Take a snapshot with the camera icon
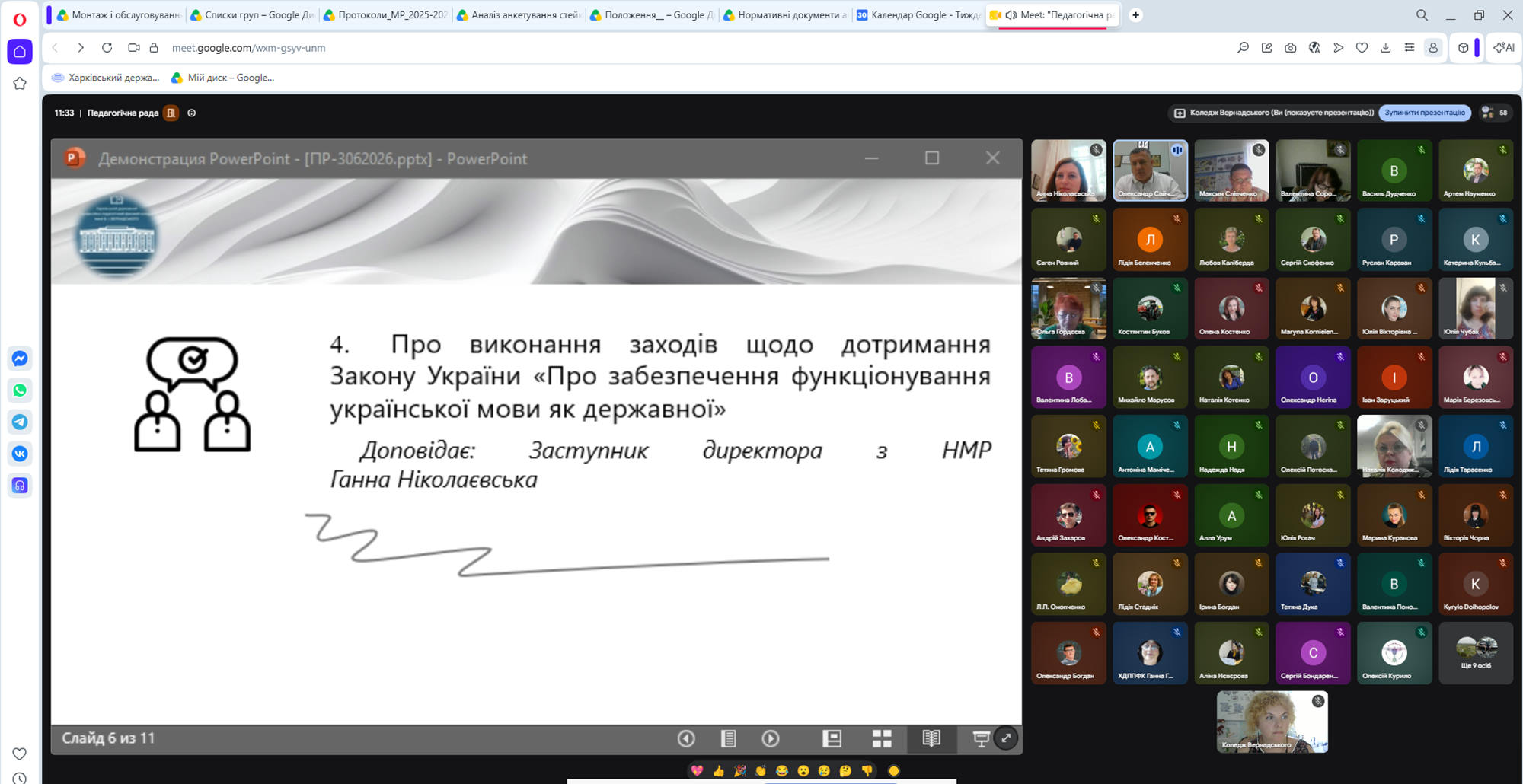Viewport: 1523px width, 784px height. click(1290, 48)
